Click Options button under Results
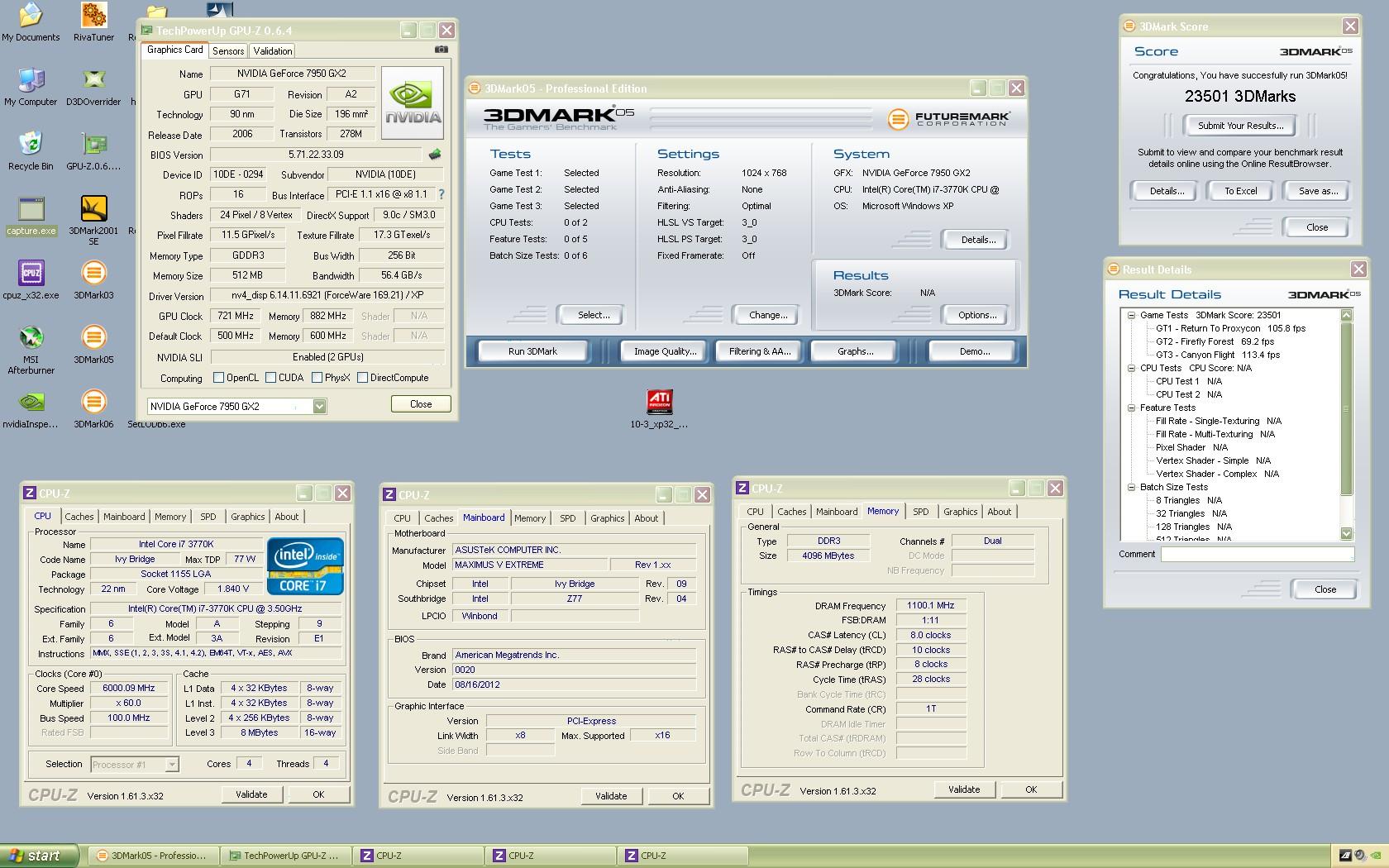This screenshot has width=1389, height=868. coord(977,315)
